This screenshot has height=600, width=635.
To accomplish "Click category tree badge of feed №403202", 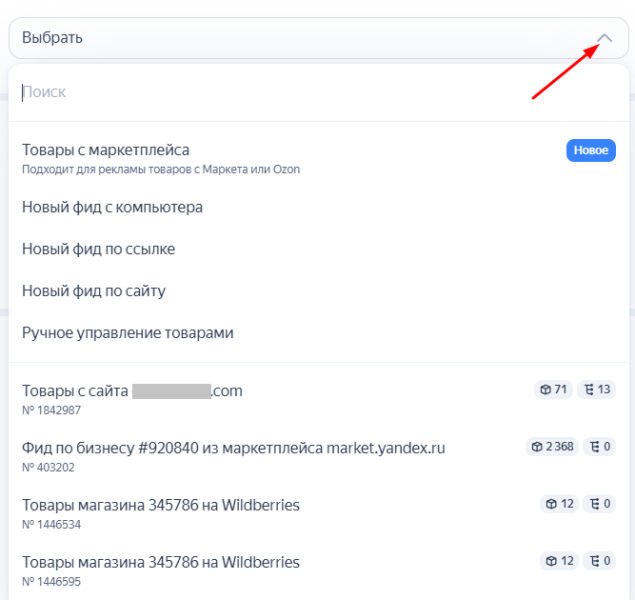I will 600,447.
